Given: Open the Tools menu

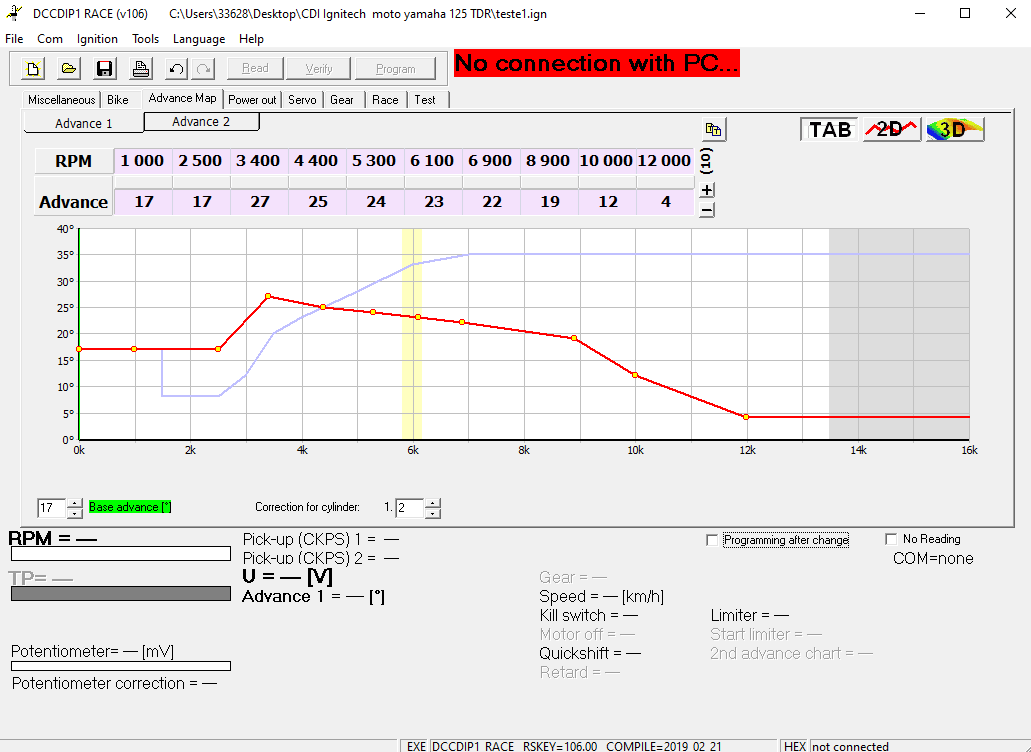Looking at the screenshot, I should pyautogui.click(x=145, y=39).
